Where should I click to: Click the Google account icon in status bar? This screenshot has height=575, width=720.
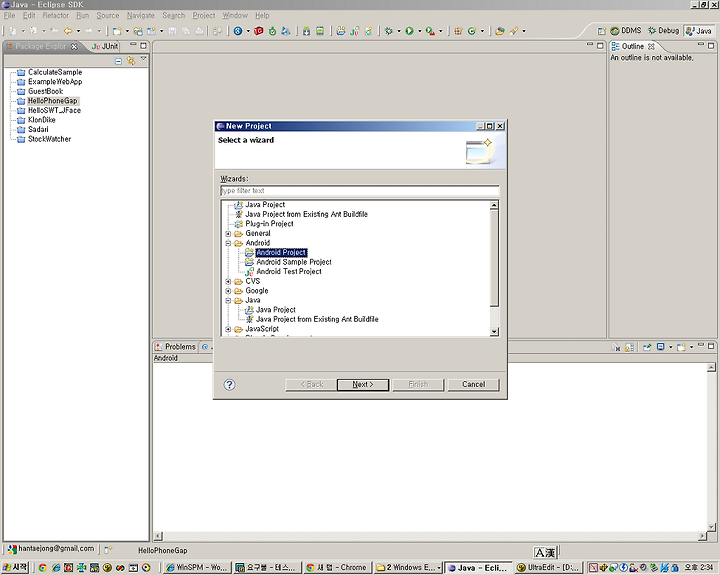[x=12, y=549]
